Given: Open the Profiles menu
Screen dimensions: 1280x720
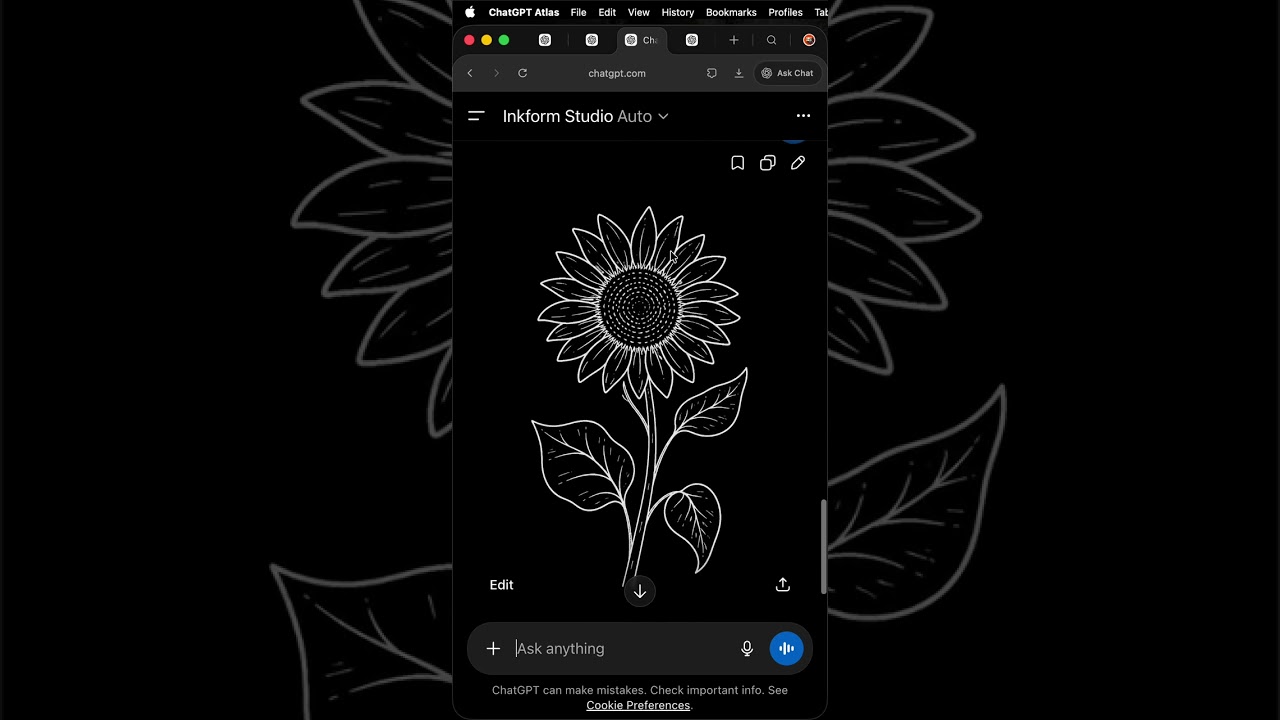Looking at the screenshot, I should pyautogui.click(x=785, y=12).
